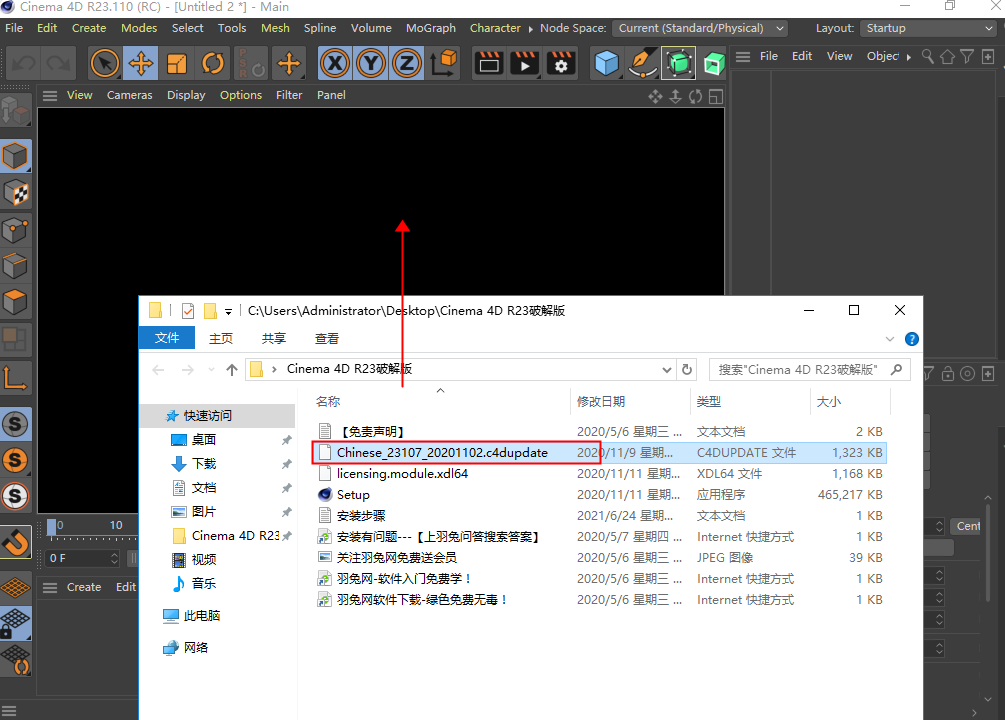Toggle Y-axis lock
Viewport: 1005px width, 720px height.
tap(371, 64)
